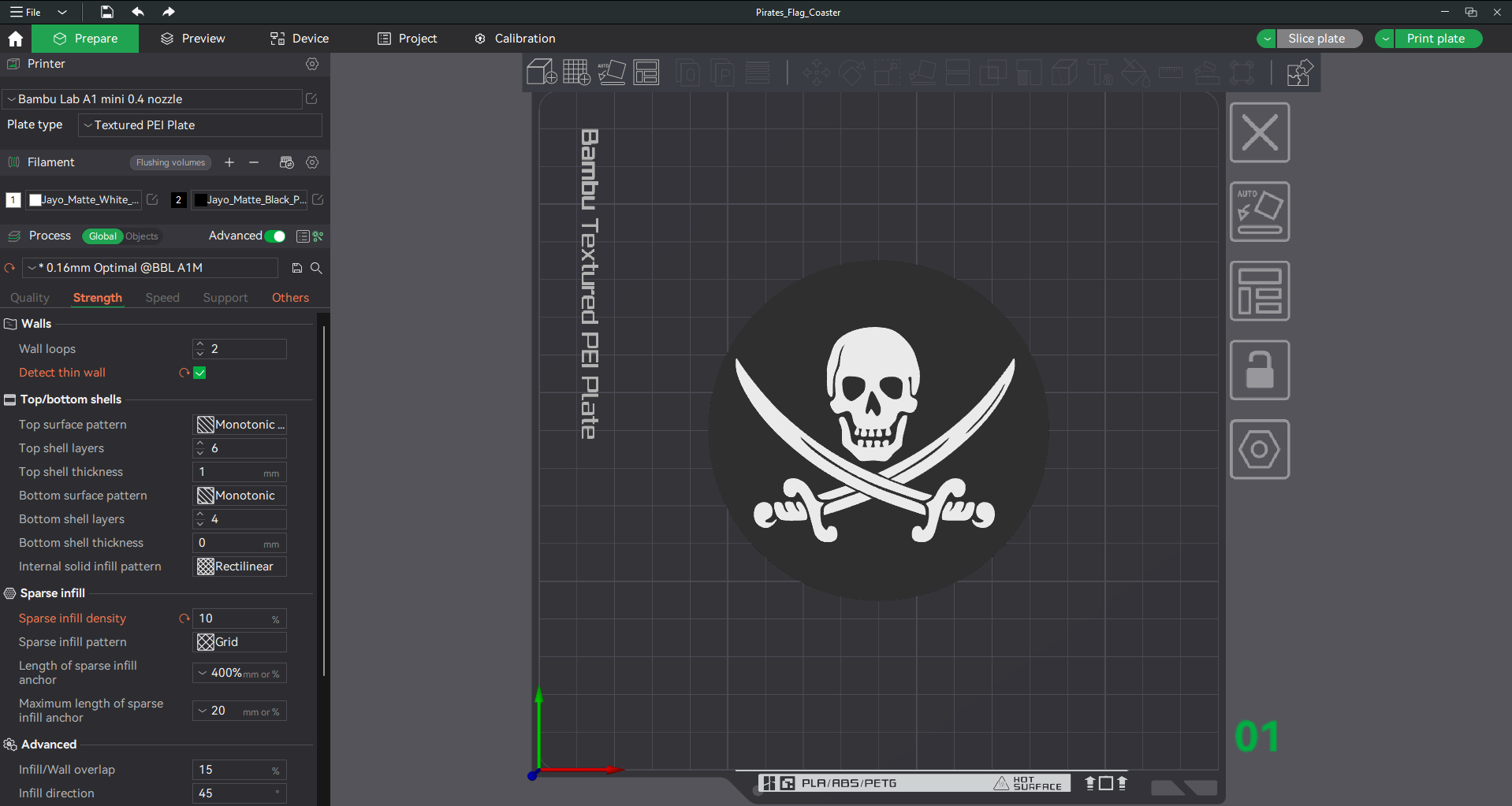This screenshot has width=1512, height=806.
Task: Open setting overrides list icon
Action: 303,236
